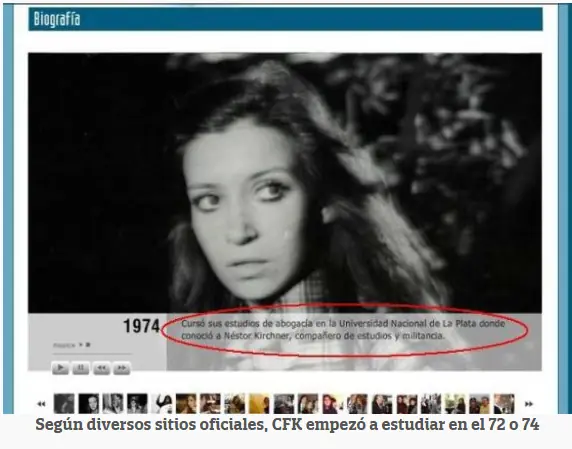Select the fifth thumbnail with white background
This screenshot has width=572, height=449.
tap(162, 403)
